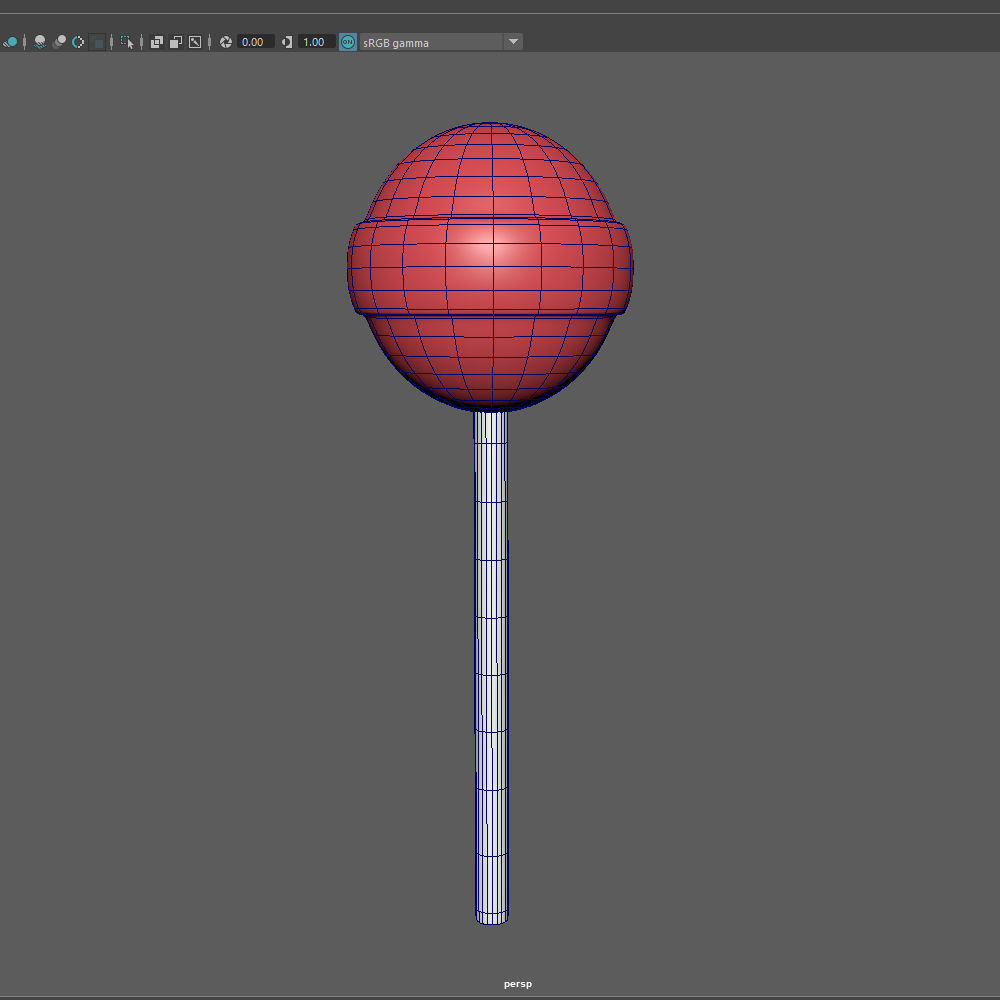
Task: Toggle screen space ambient occlusion icon
Action: 59,42
